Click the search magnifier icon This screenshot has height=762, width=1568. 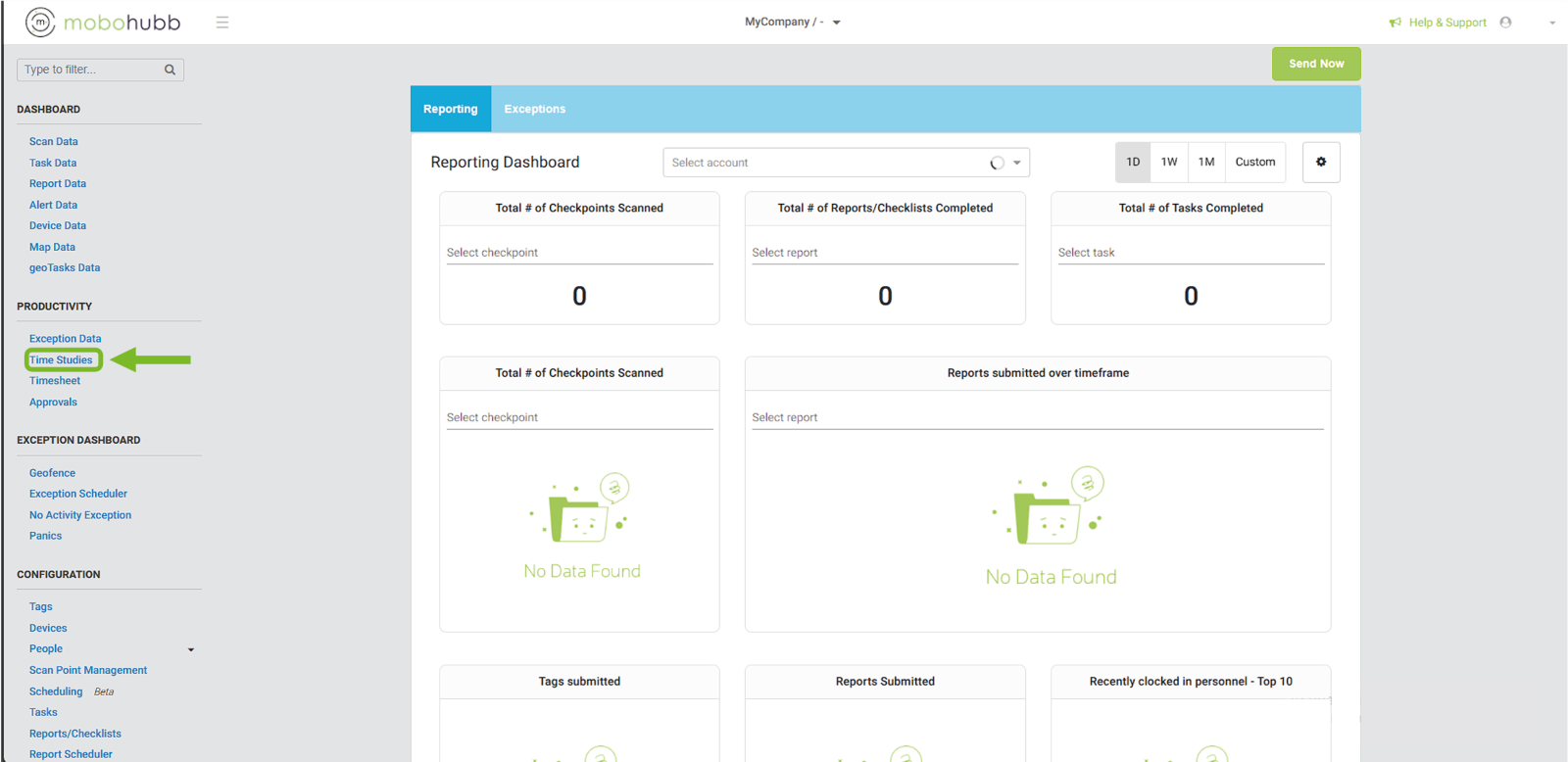171,70
